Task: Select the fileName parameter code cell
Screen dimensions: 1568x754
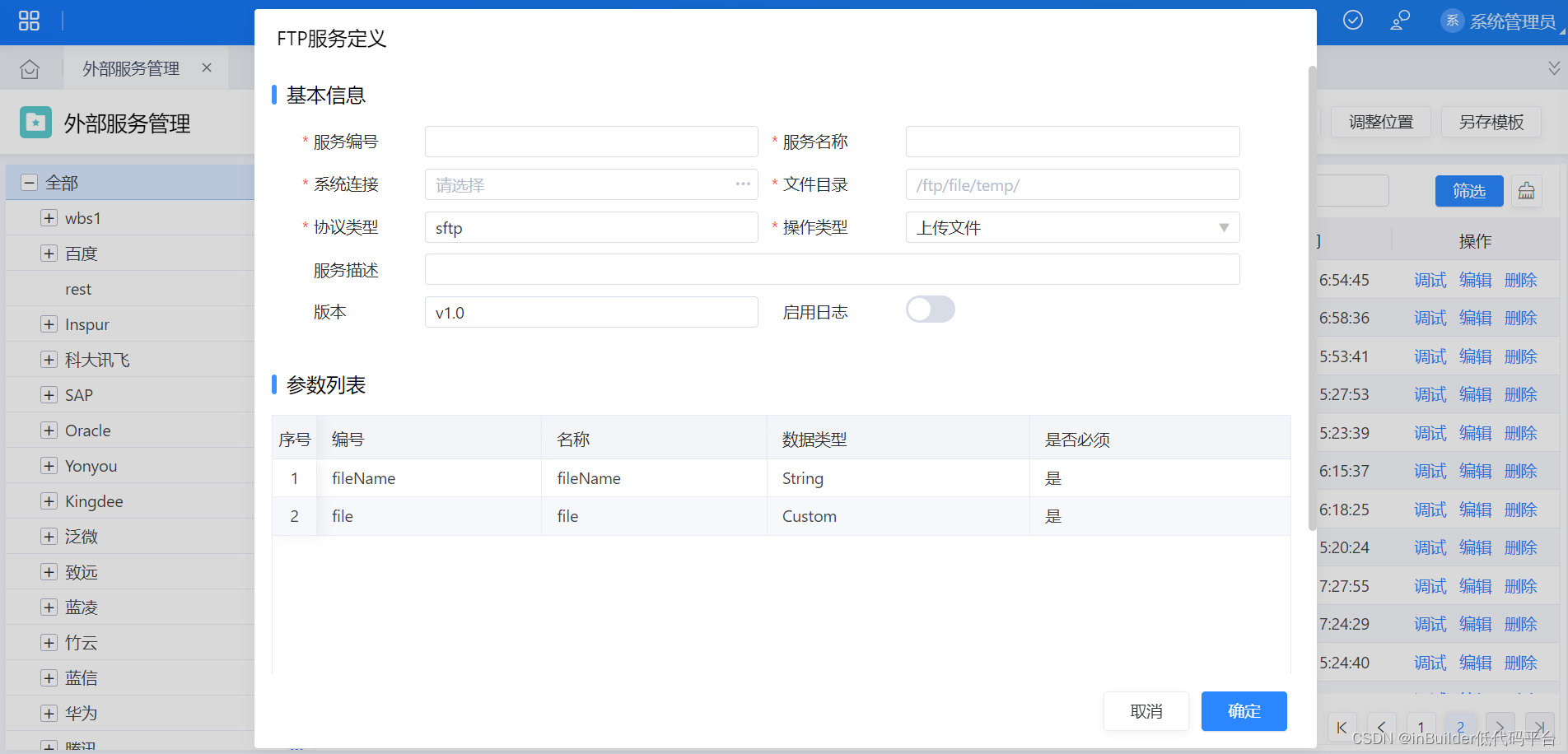Action: 429,478
